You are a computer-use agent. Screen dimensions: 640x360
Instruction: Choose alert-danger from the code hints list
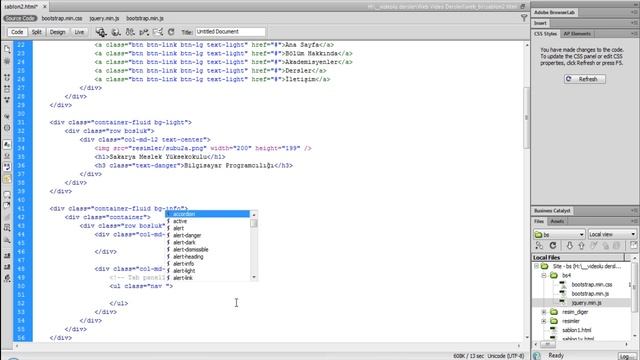coord(187,236)
